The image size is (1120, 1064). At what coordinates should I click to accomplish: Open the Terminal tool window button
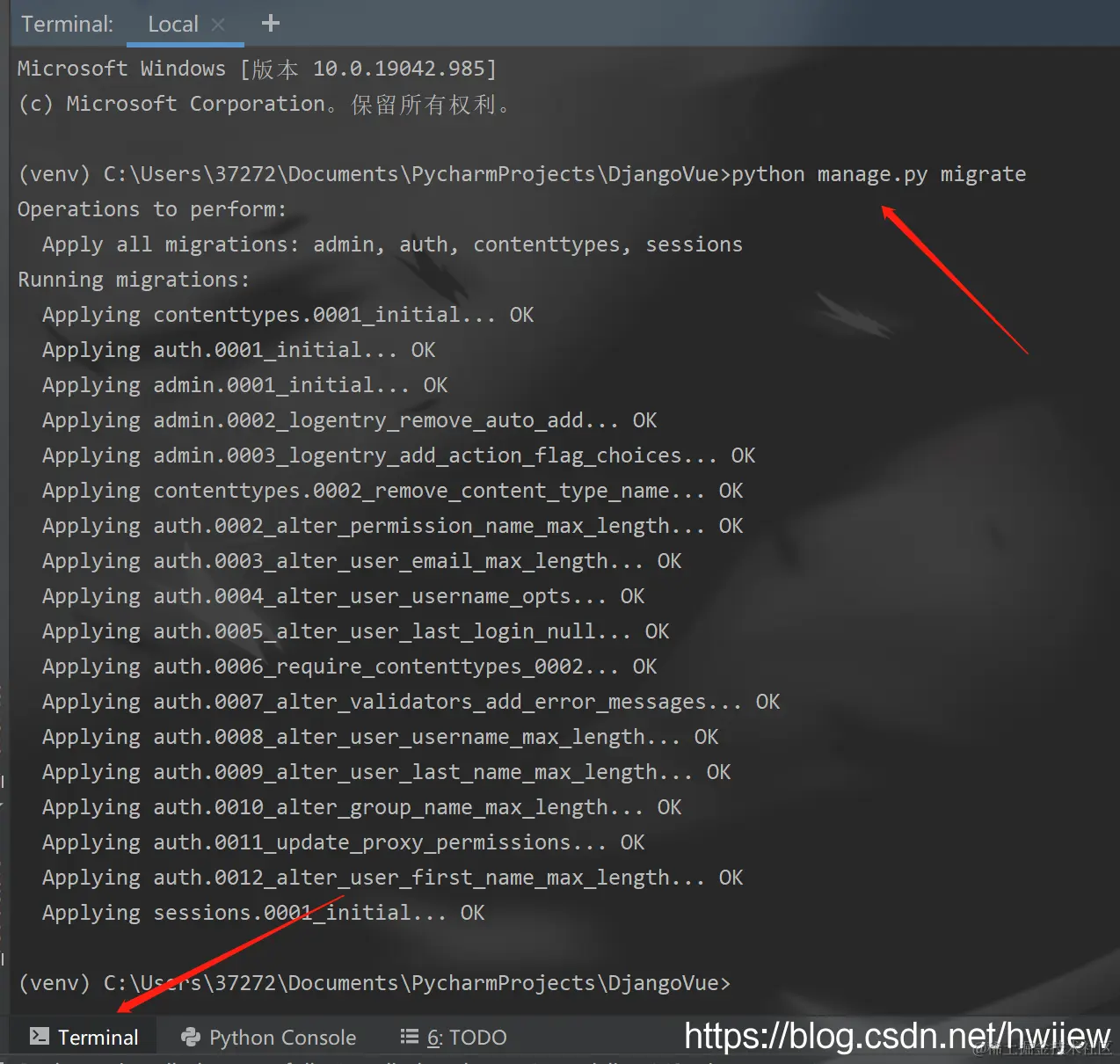(84, 1037)
